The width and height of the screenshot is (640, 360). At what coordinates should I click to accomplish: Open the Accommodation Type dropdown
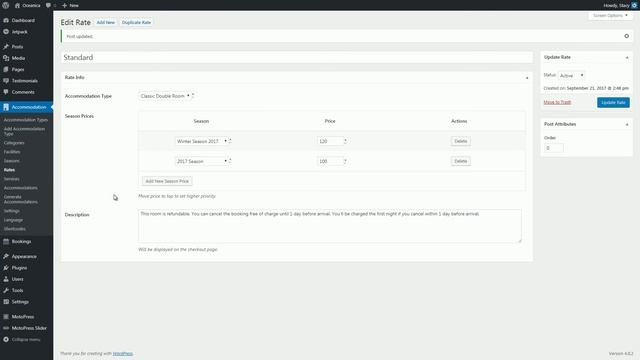165,96
